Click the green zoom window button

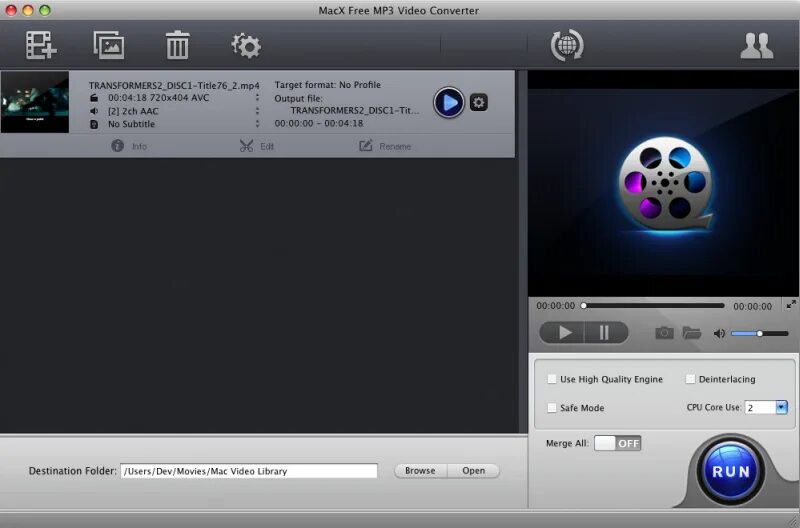click(x=45, y=10)
